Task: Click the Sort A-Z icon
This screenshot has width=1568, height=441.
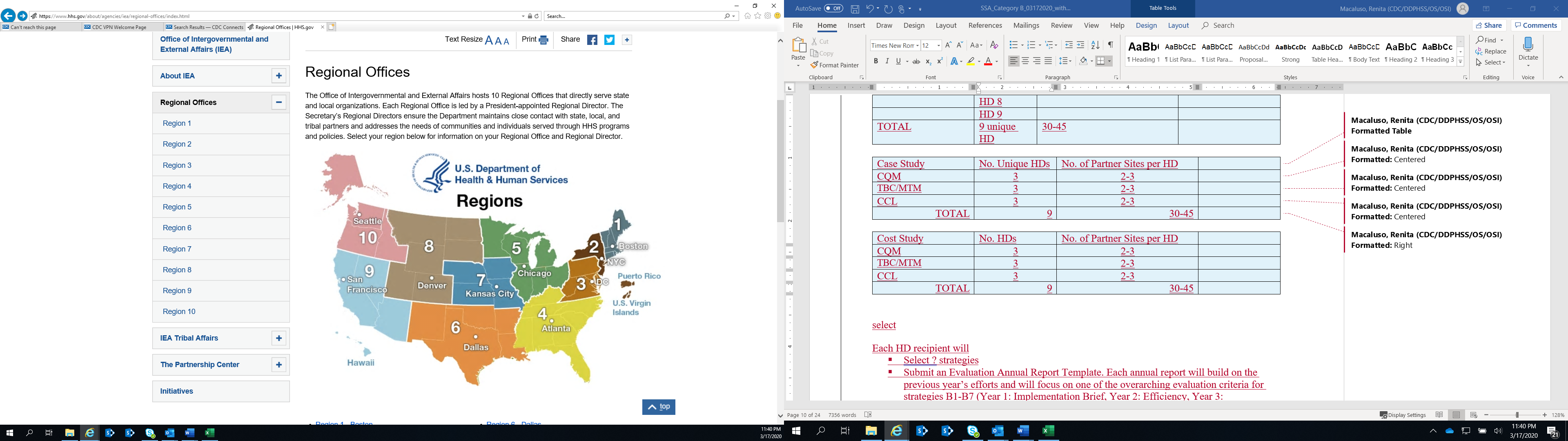Action: coord(1095,46)
